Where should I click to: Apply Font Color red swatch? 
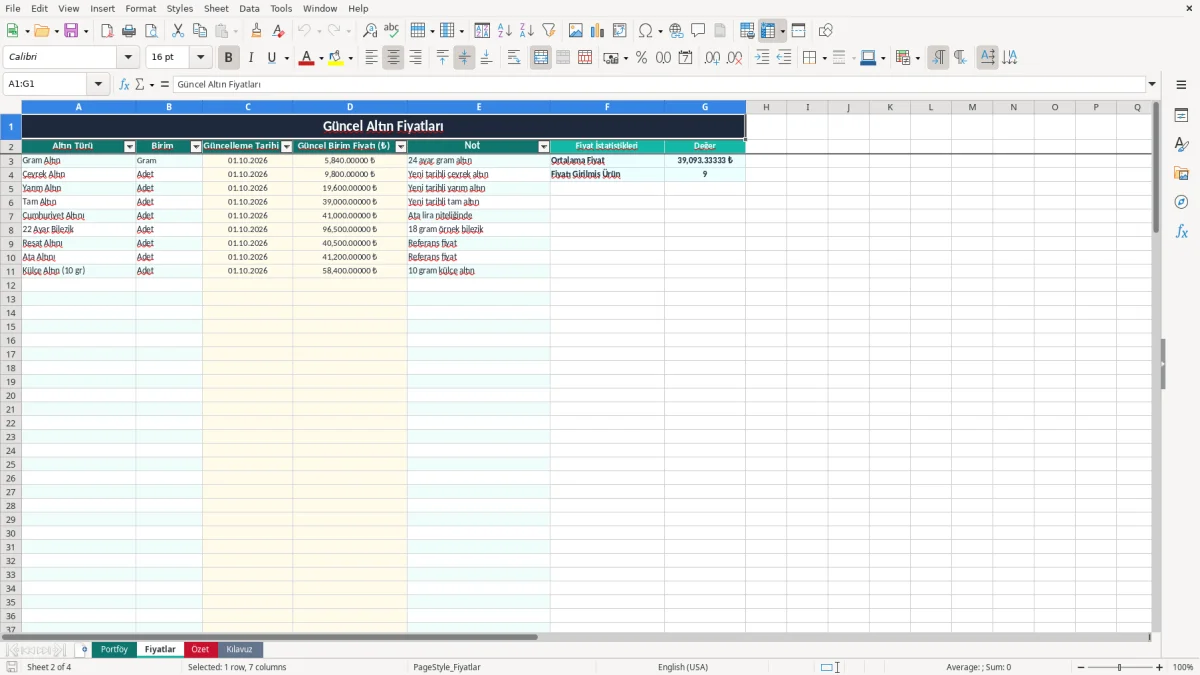pyautogui.click(x=306, y=58)
